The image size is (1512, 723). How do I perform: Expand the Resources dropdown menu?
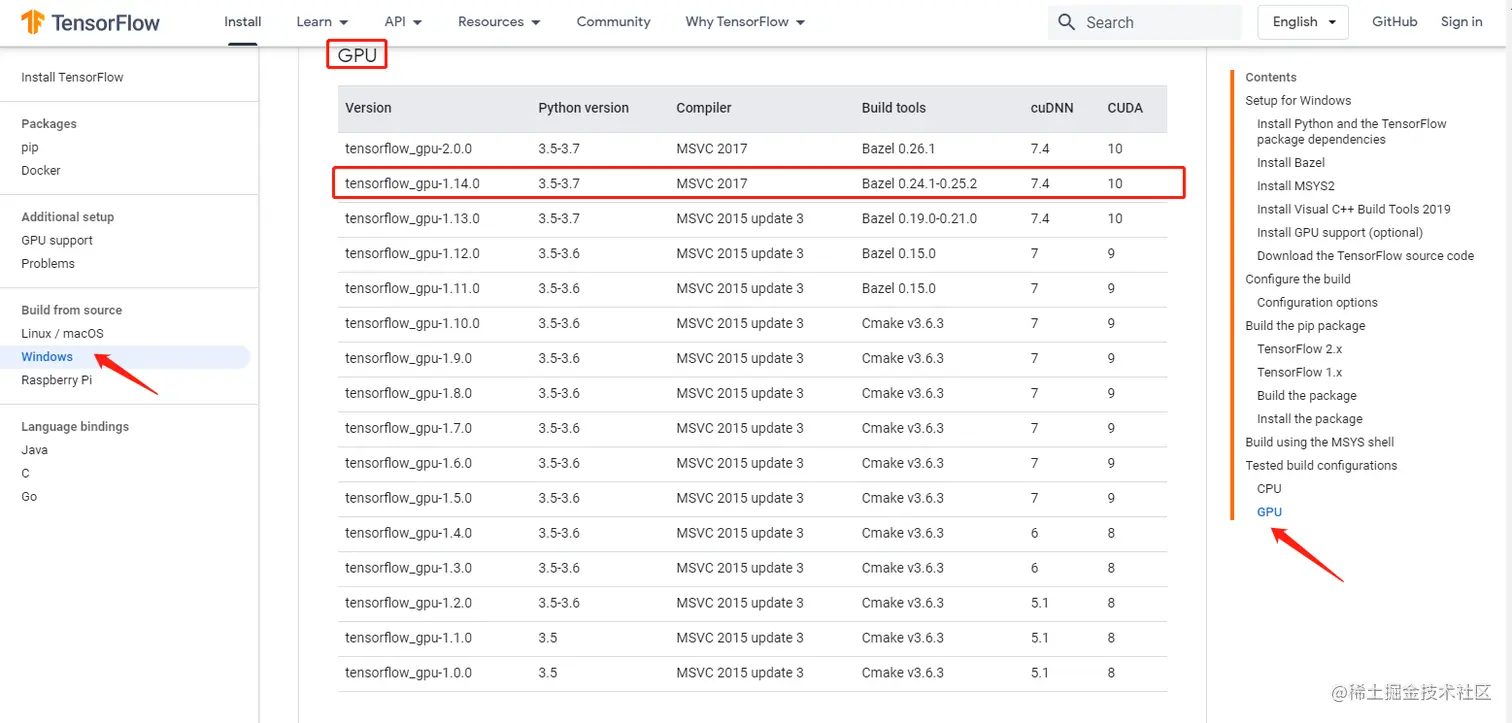[x=499, y=21]
